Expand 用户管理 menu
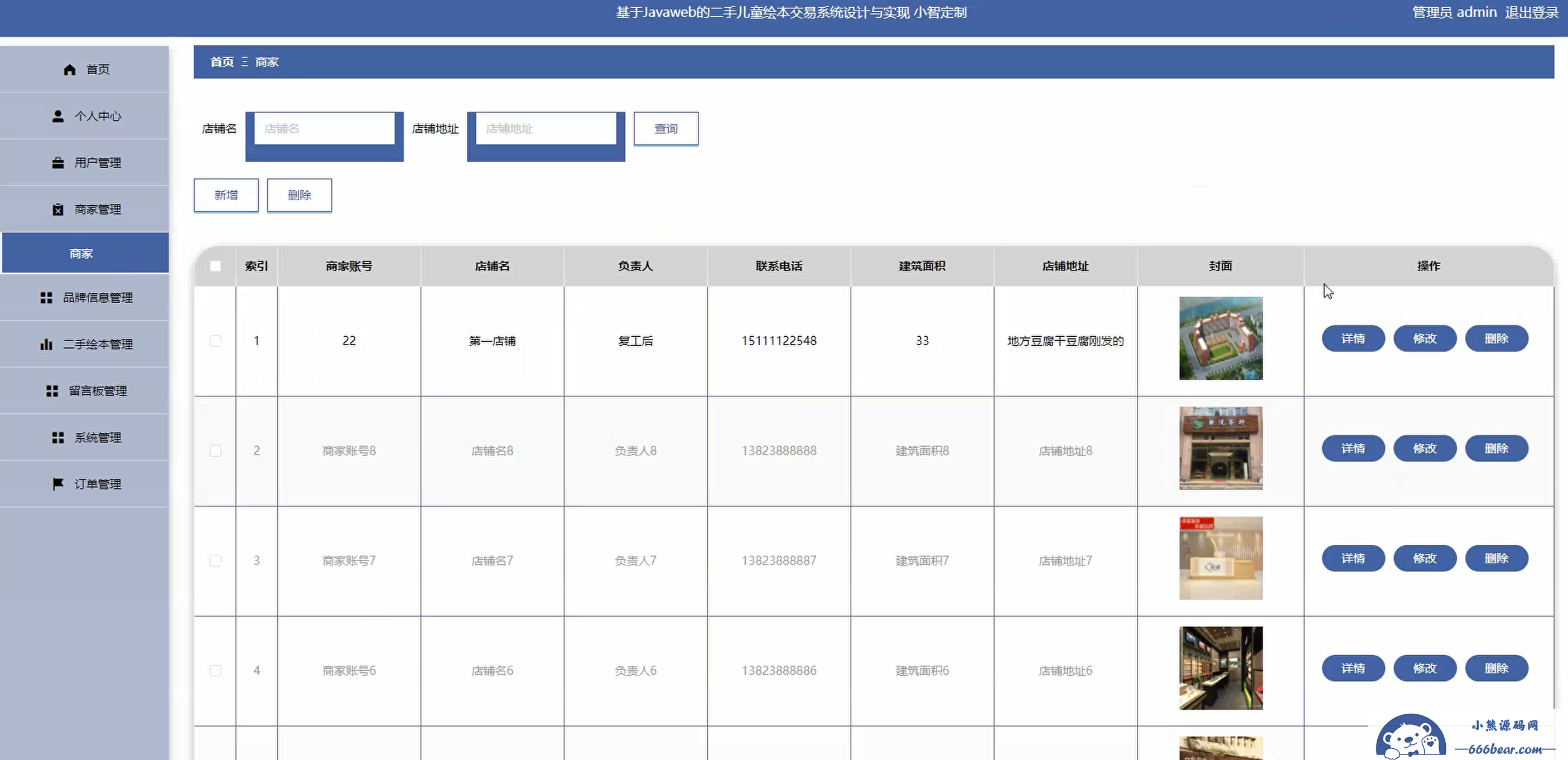This screenshot has height=760, width=1568. (x=85, y=162)
